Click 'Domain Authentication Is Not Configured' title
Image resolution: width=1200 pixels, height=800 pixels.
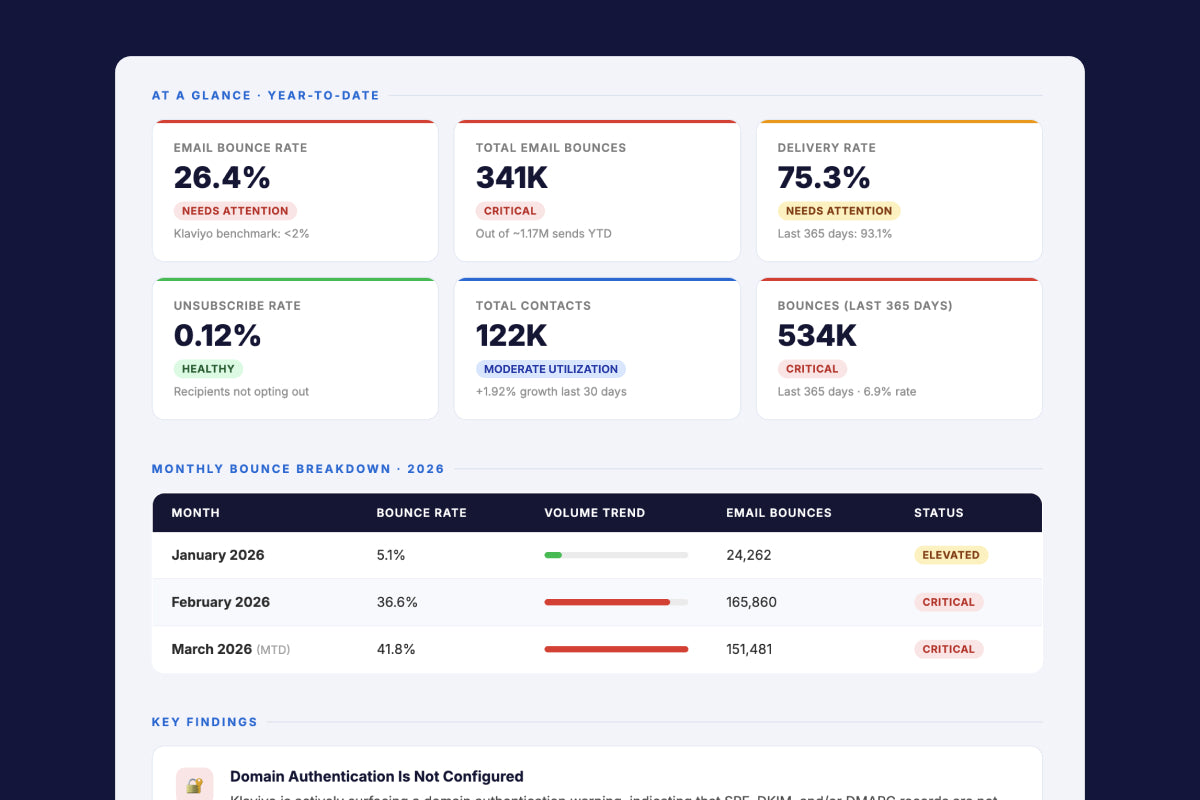(x=377, y=776)
